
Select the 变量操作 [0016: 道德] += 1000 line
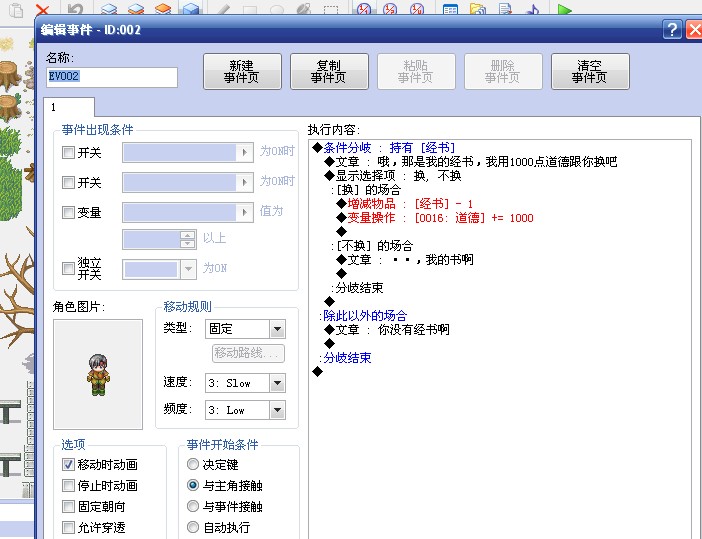(435, 218)
